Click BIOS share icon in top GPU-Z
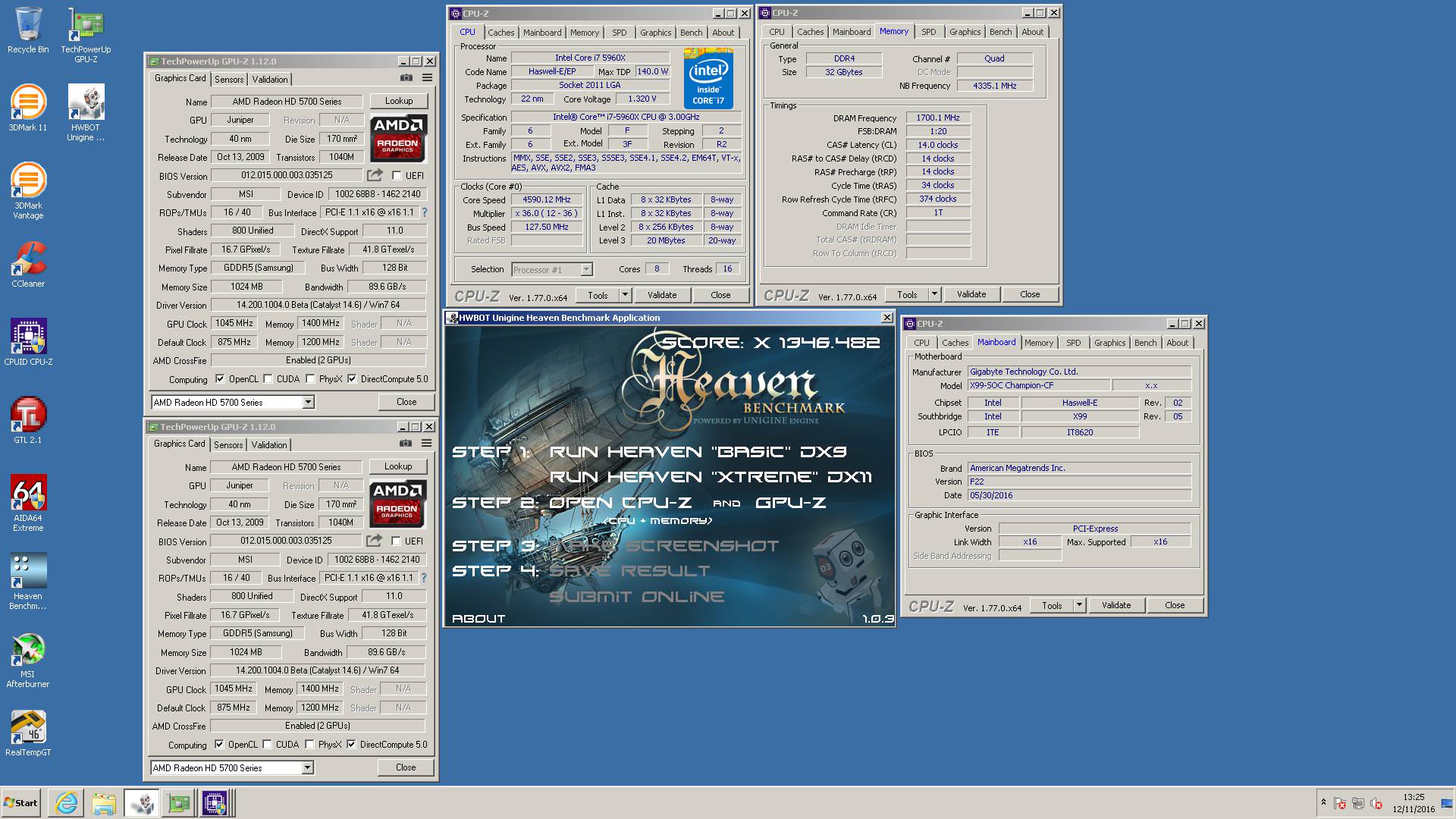 (375, 175)
